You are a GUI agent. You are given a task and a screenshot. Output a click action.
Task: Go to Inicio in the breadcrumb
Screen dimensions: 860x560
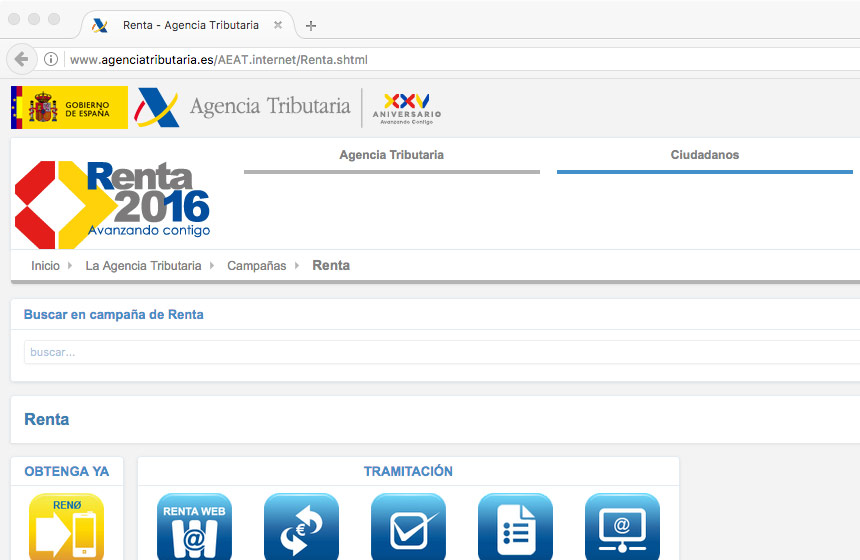click(46, 266)
